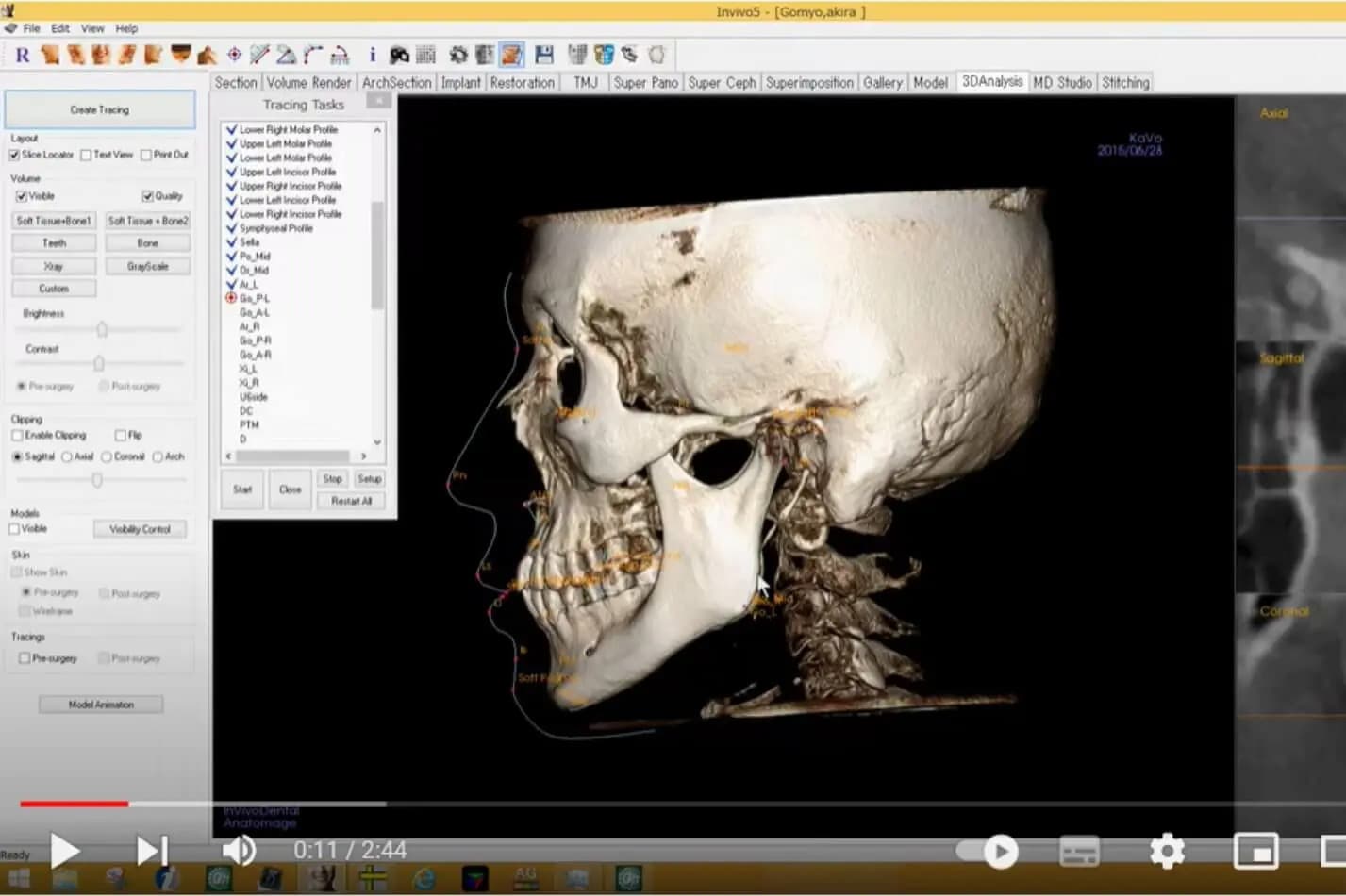Screen dimensions: 1346x896
Task: Play the video with the play button
Action: 64,851
